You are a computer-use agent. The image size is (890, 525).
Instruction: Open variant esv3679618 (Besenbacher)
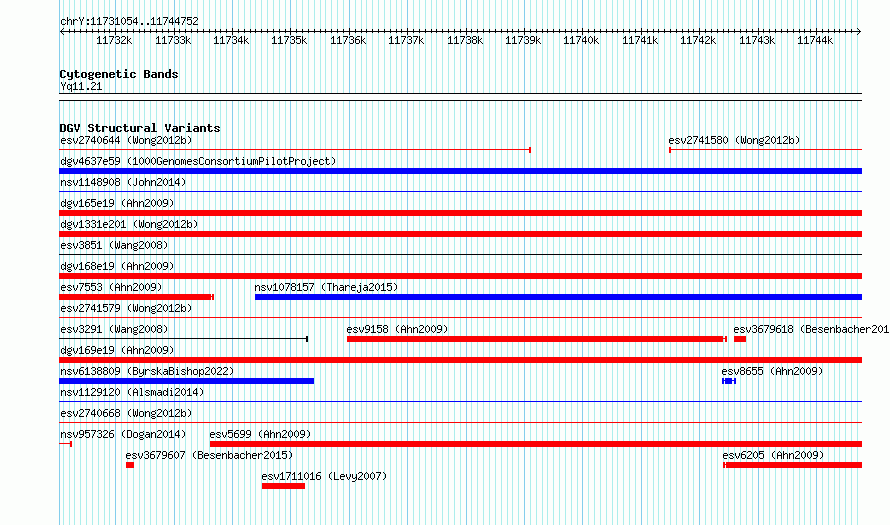pyautogui.click(x=811, y=329)
